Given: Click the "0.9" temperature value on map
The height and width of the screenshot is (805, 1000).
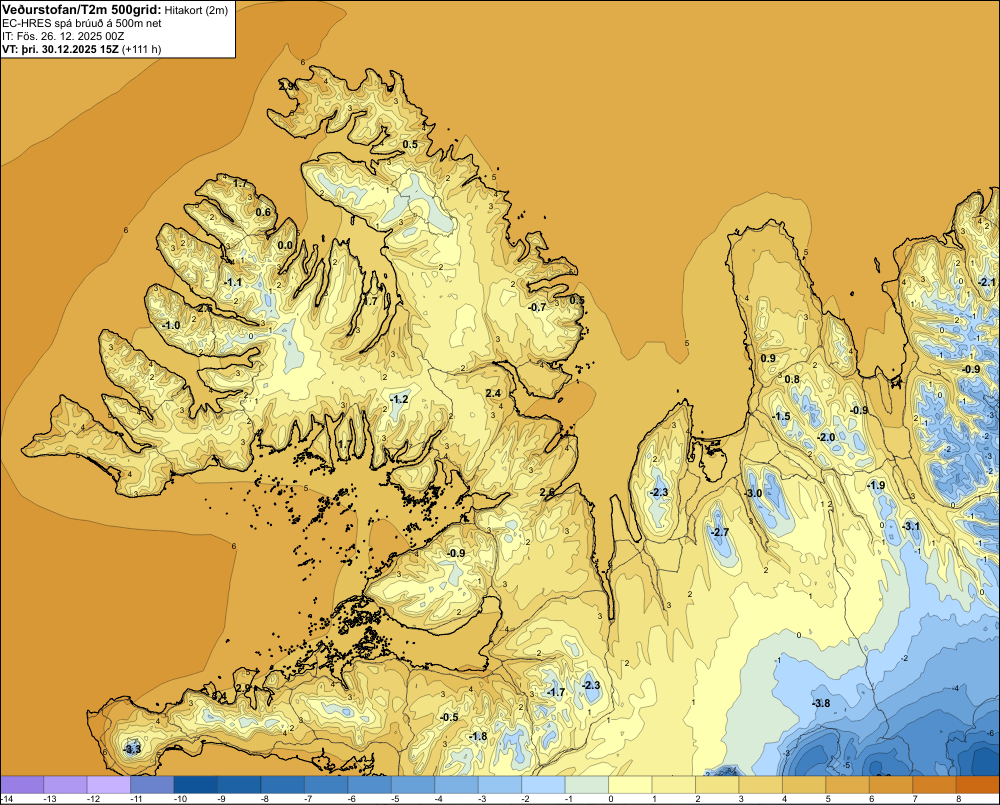Looking at the screenshot, I should [x=768, y=358].
